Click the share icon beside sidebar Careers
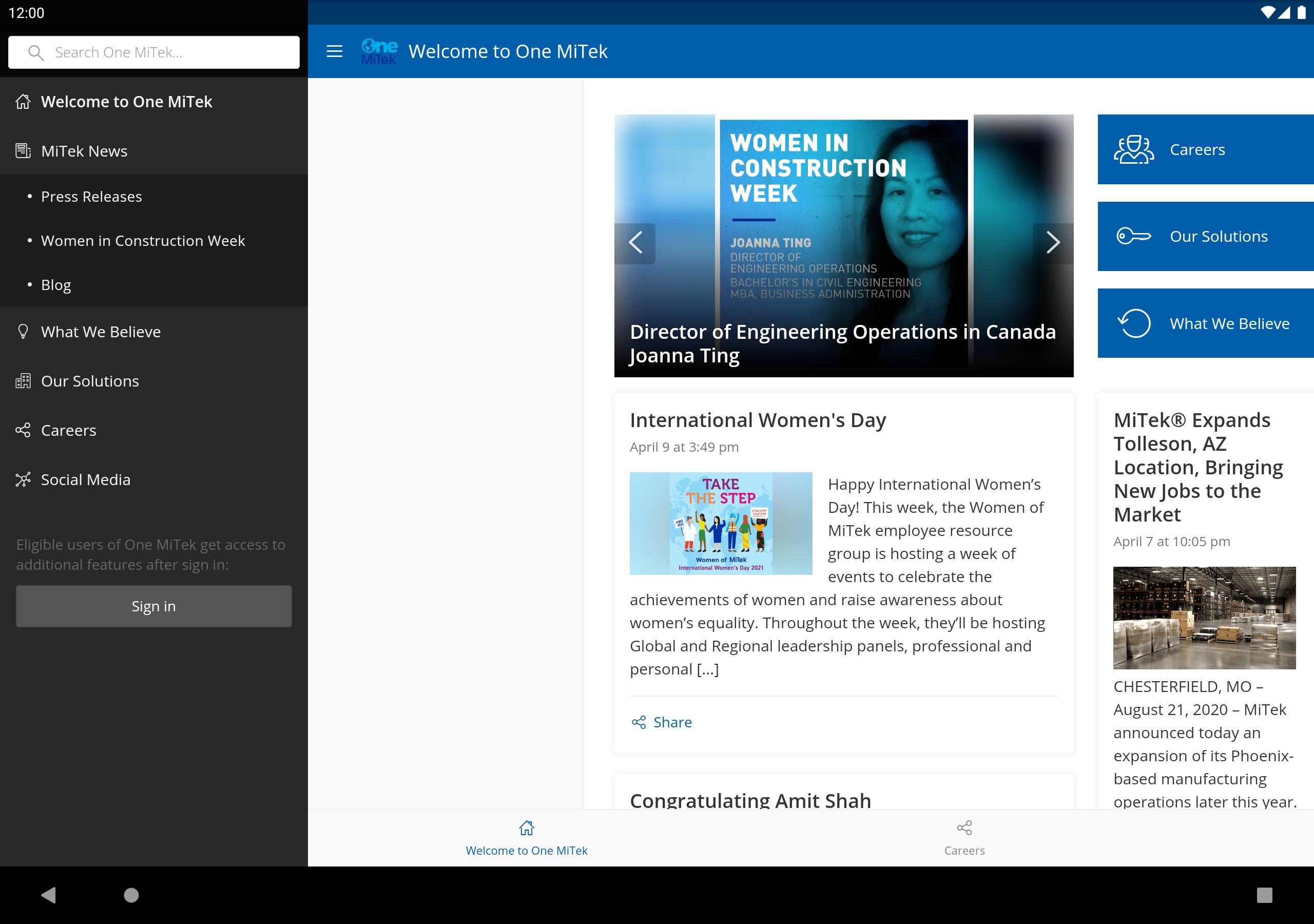Viewport: 1314px width, 924px height. coord(23,431)
